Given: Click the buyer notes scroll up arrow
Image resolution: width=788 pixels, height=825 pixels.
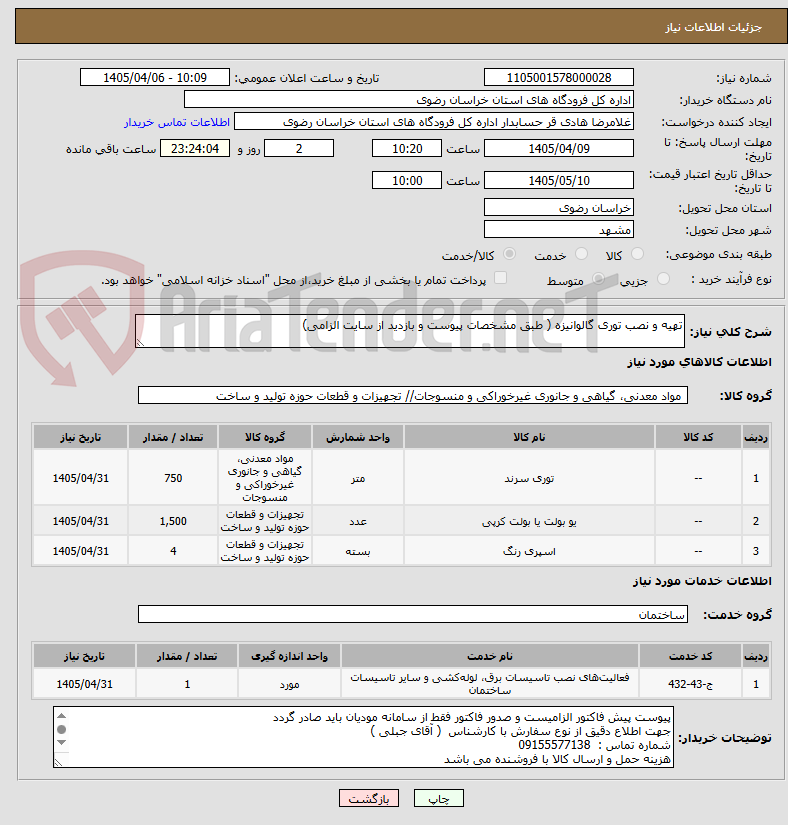Looking at the screenshot, I should coord(62,715).
